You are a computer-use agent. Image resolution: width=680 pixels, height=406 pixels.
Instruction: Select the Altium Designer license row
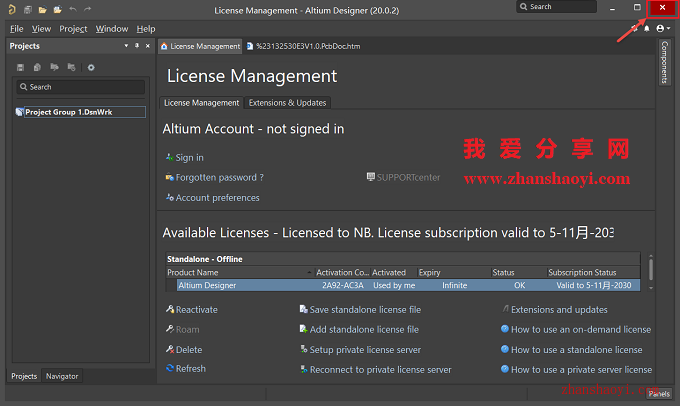408,285
